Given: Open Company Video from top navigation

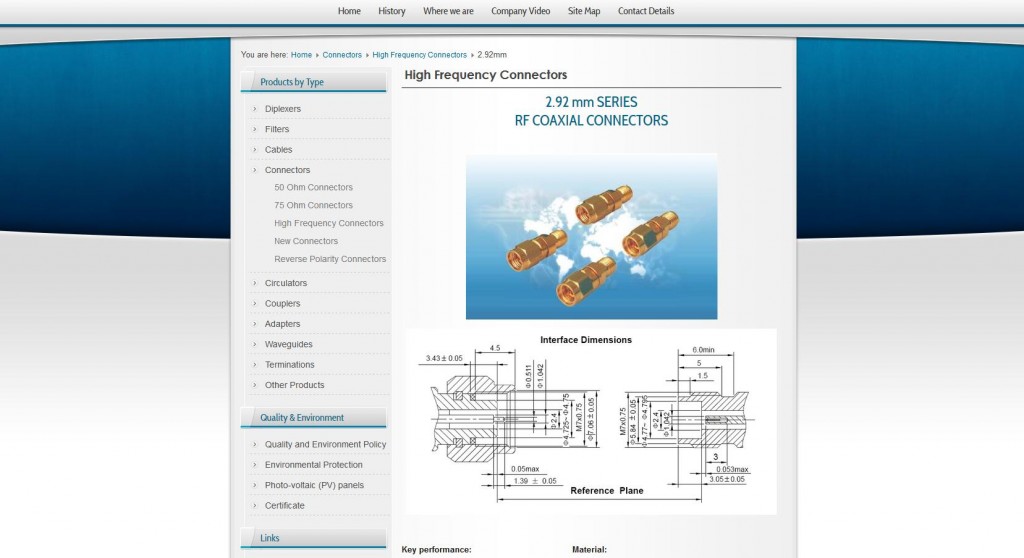Looking at the screenshot, I should (x=520, y=11).
